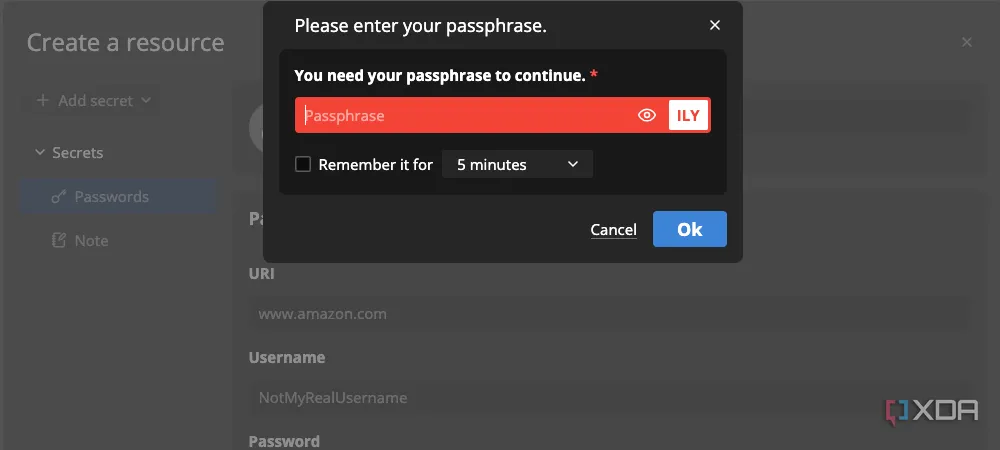Click the URI field showing www.amazon.com

[x=610, y=314]
